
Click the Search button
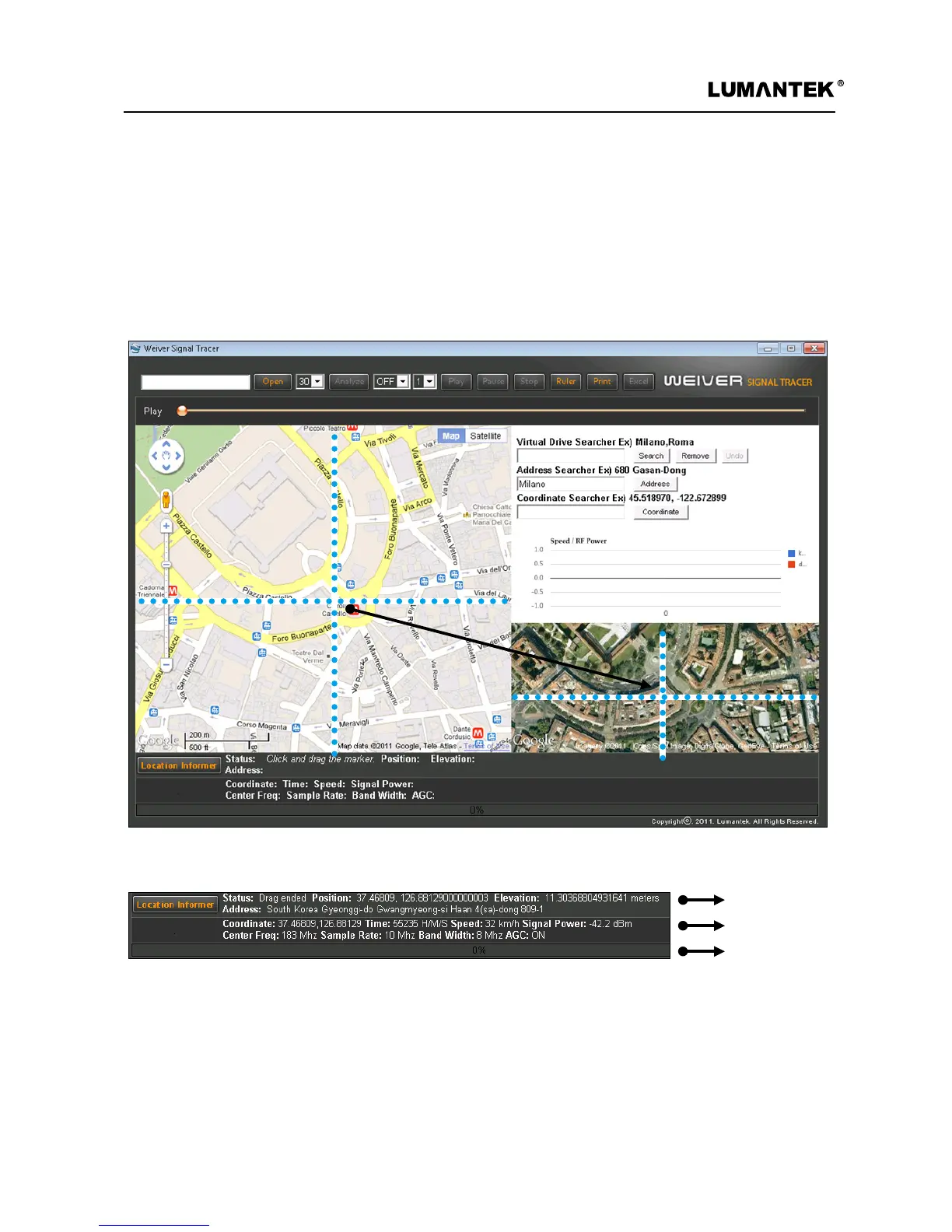pyautogui.click(x=651, y=456)
